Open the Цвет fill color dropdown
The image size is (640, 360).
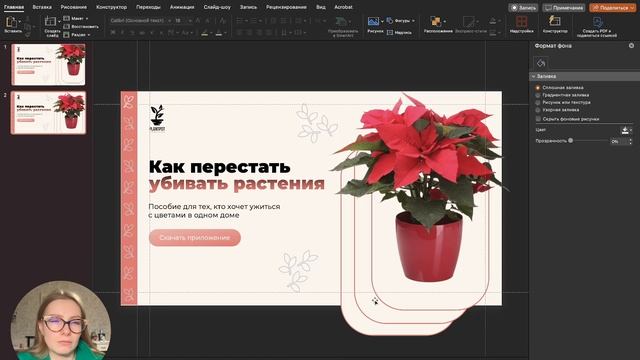click(627, 130)
